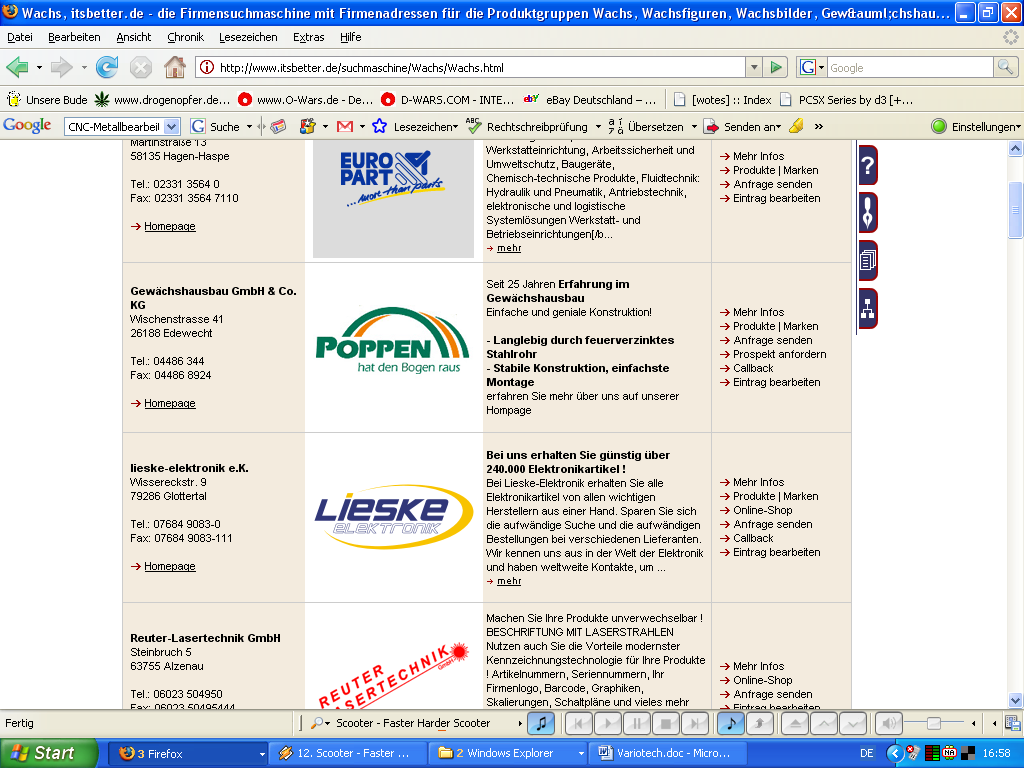Open the Ansicht menu

point(133,37)
